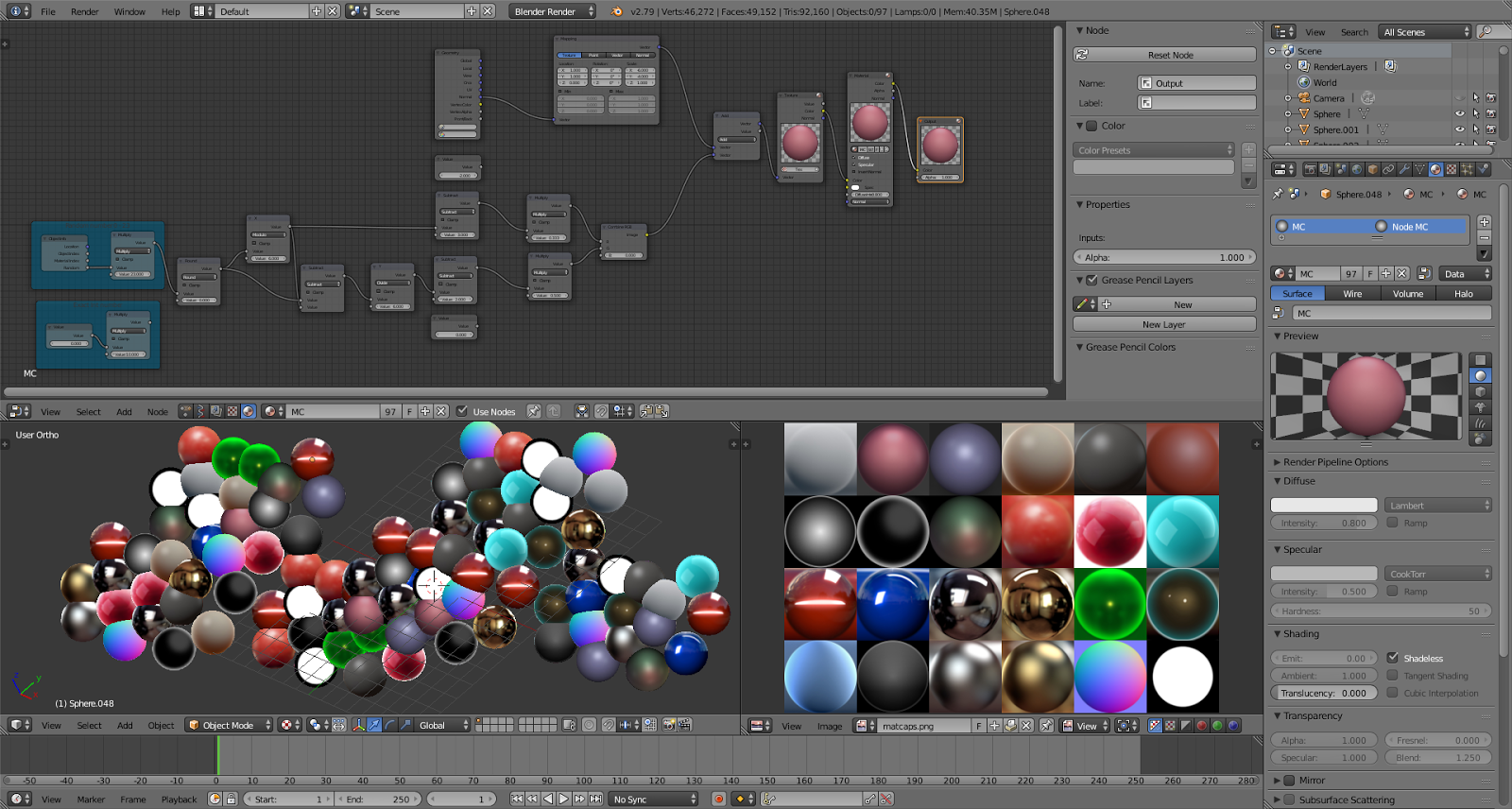Image resolution: width=1512 pixels, height=809 pixels.
Task: Unlink the MC material with X button
Action: (1402, 273)
